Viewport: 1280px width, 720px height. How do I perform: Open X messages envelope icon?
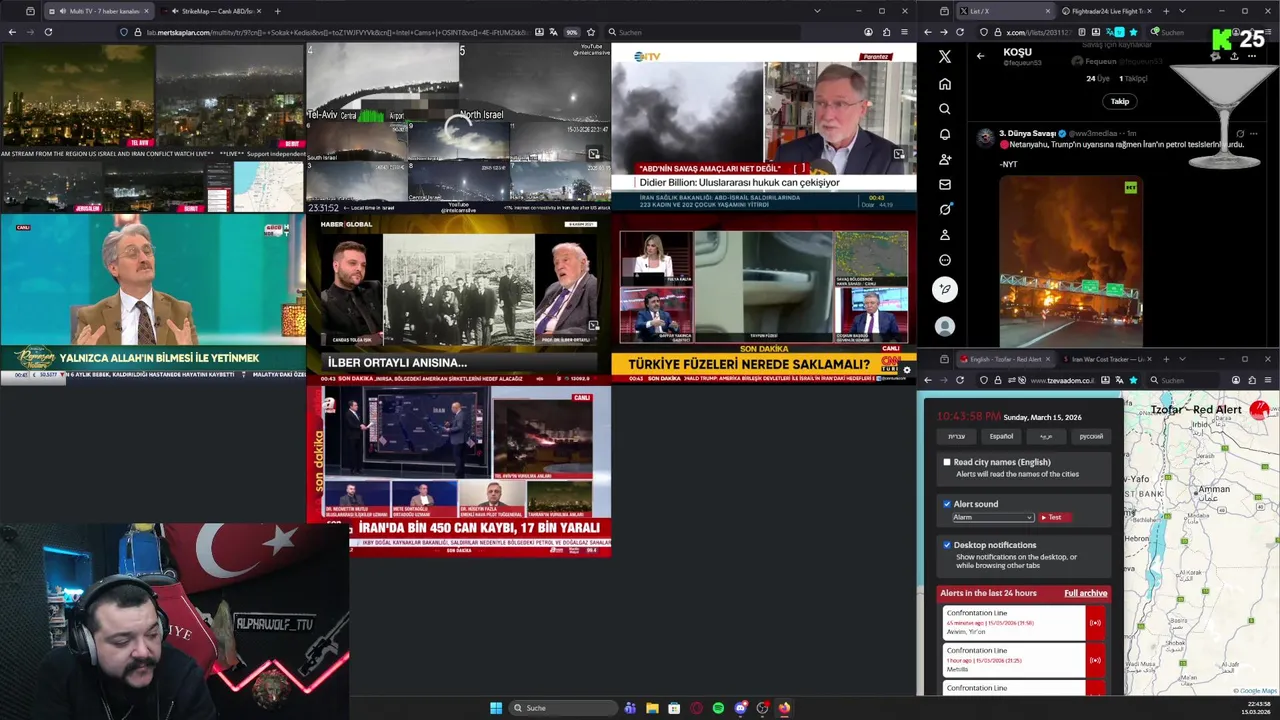coord(945,184)
